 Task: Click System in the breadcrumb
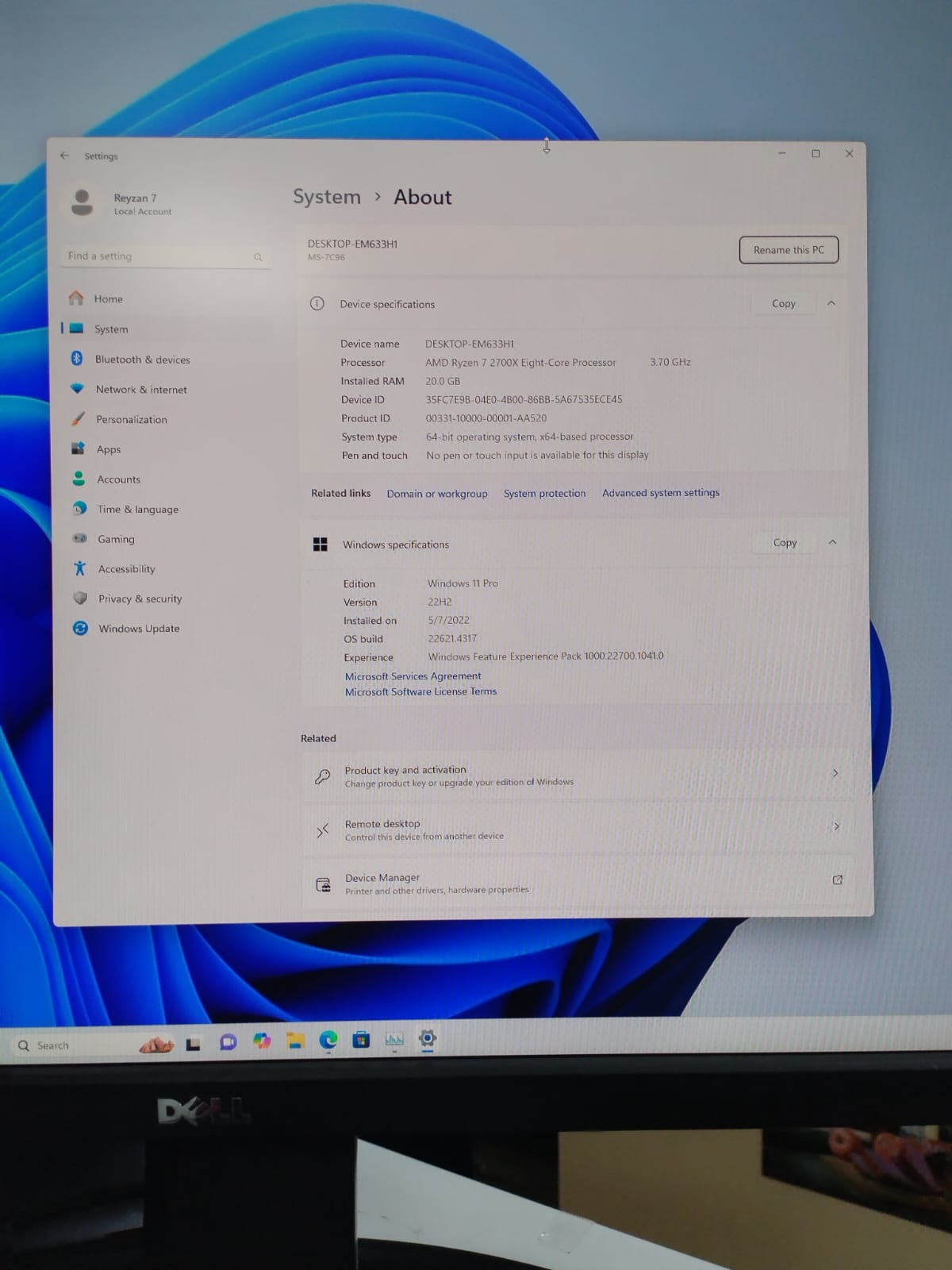[327, 197]
